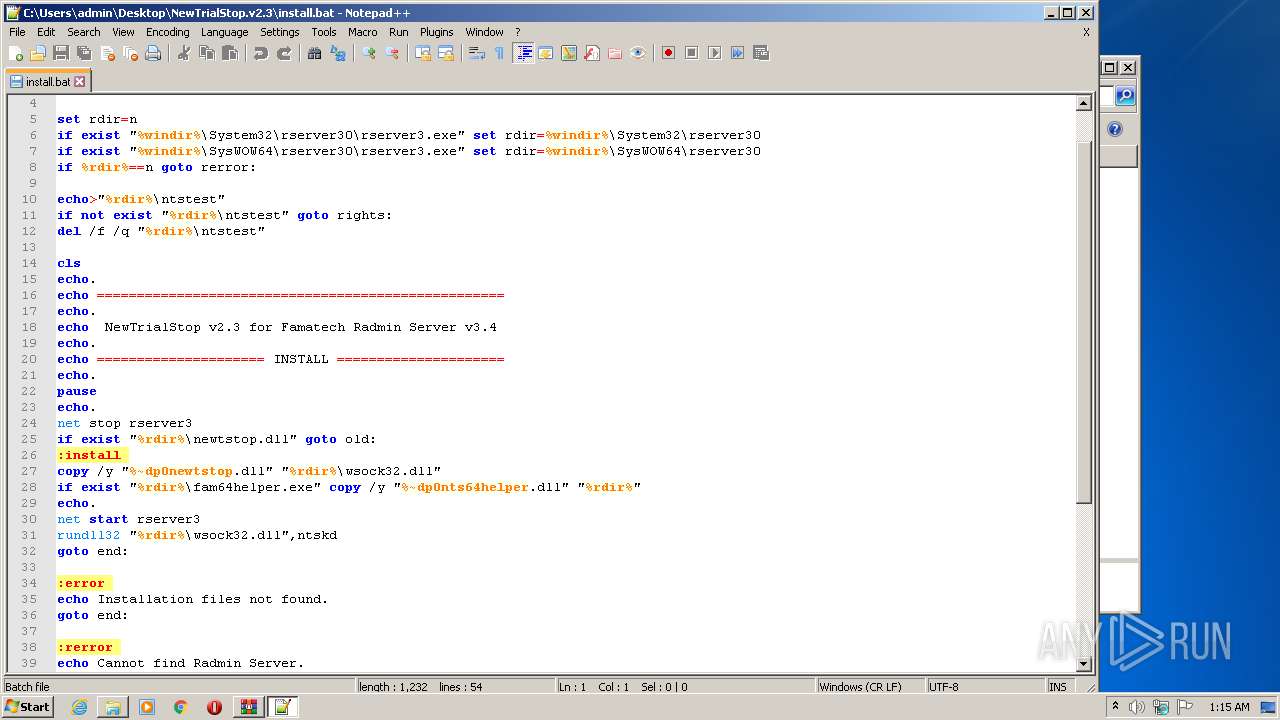The height and width of the screenshot is (720, 1280).
Task: Click the Copy toolbar icon
Action: click(x=207, y=53)
